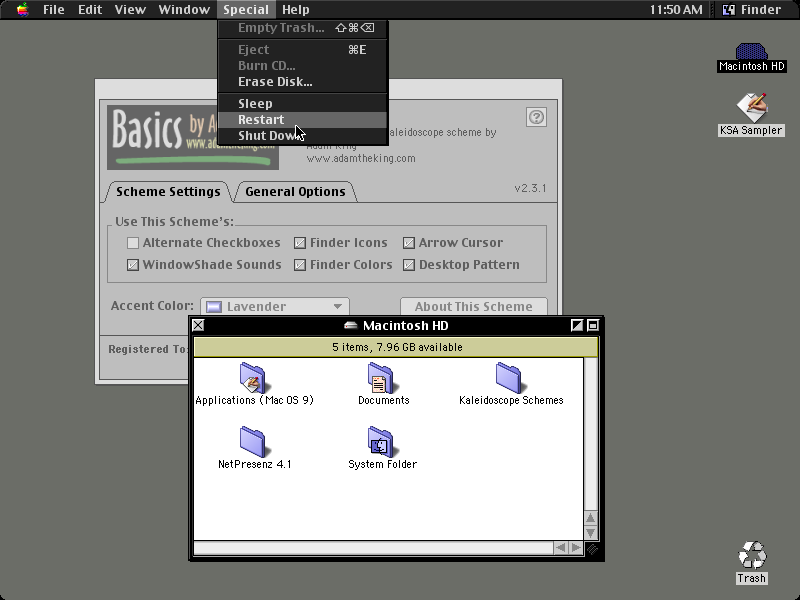Click the 'Registered To:' label
Image resolution: width=800 pixels, height=600 pixels.
coord(148,349)
